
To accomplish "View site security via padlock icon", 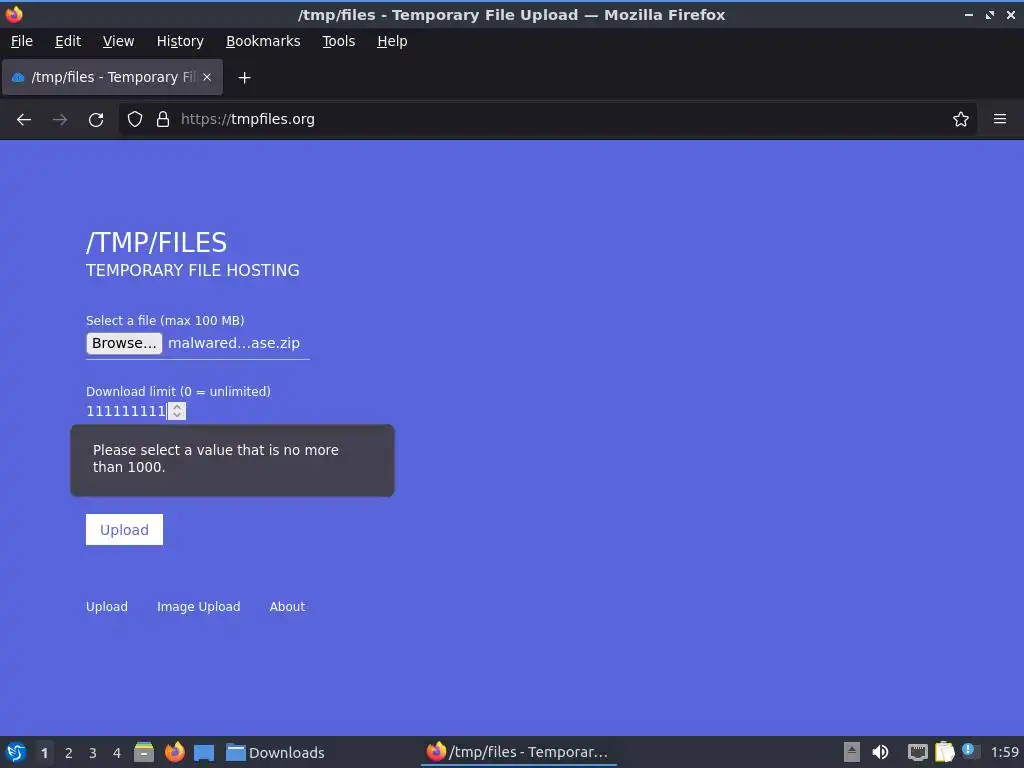I will click(x=163, y=120).
